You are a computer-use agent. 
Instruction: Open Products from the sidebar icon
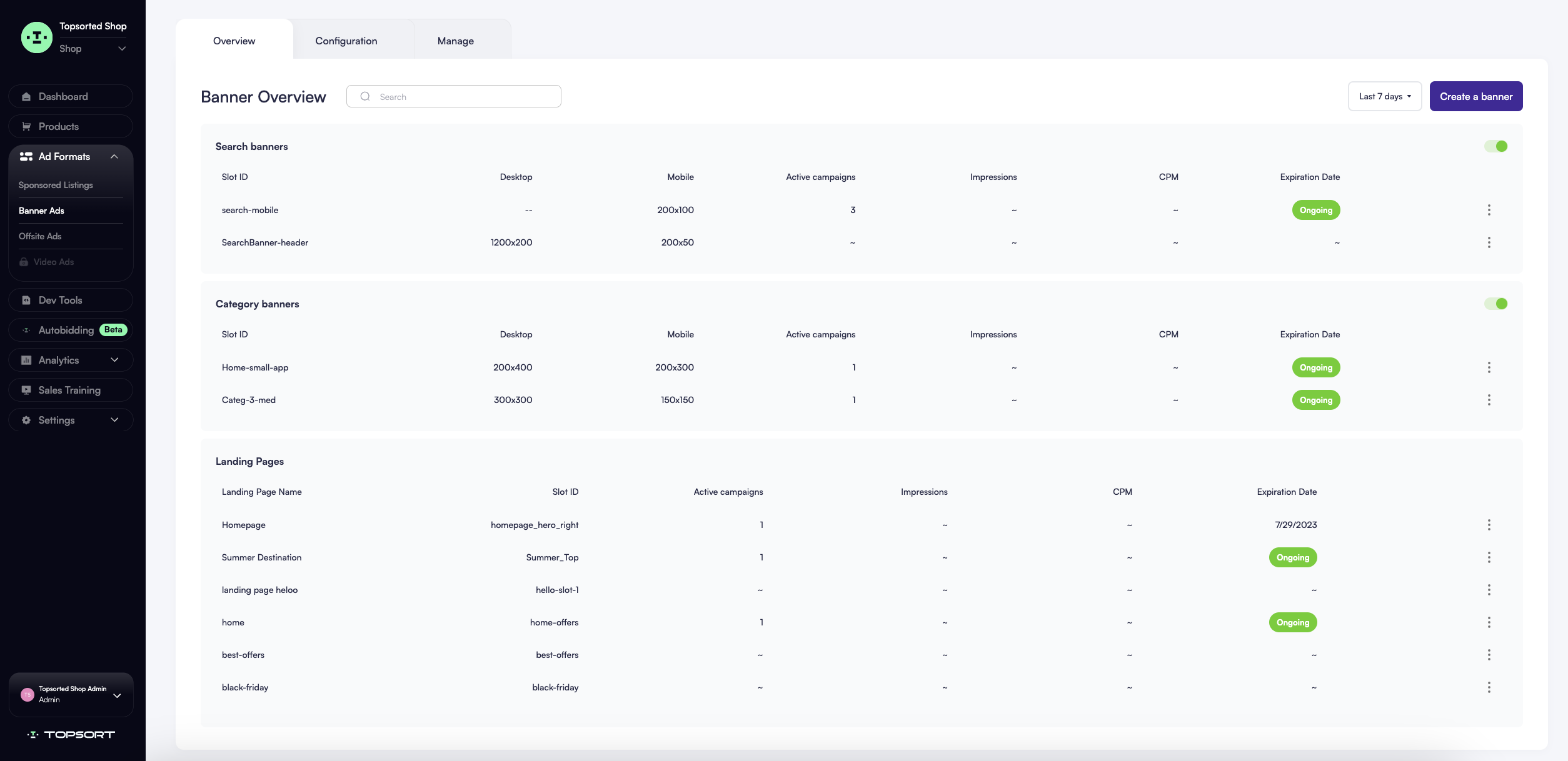click(26, 126)
